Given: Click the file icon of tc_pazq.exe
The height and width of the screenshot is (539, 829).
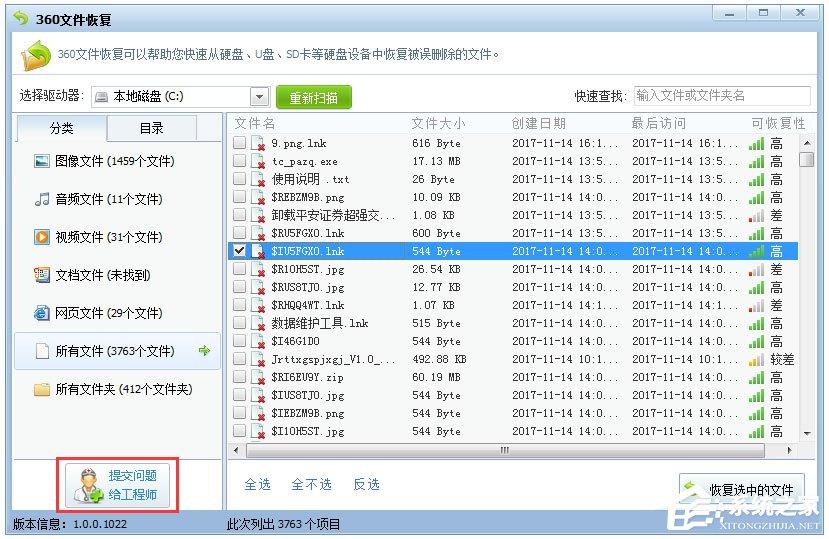Looking at the screenshot, I should click(258, 161).
